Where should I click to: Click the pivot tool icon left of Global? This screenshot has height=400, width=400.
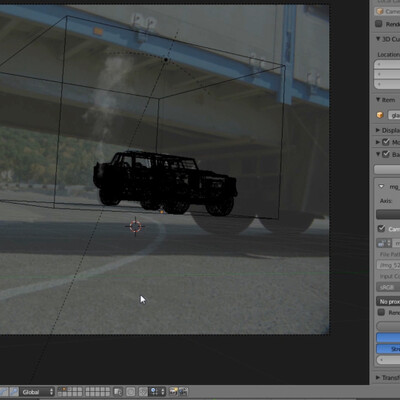14,392
